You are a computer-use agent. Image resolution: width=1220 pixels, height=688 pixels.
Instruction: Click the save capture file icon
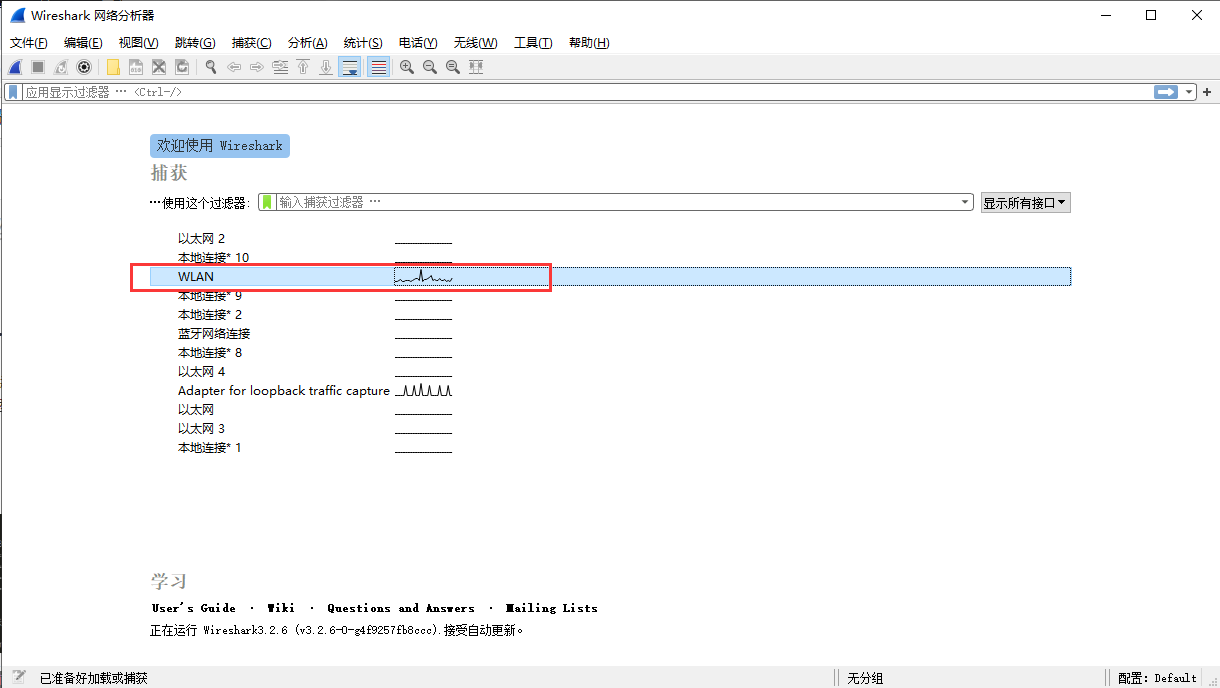click(x=136, y=67)
